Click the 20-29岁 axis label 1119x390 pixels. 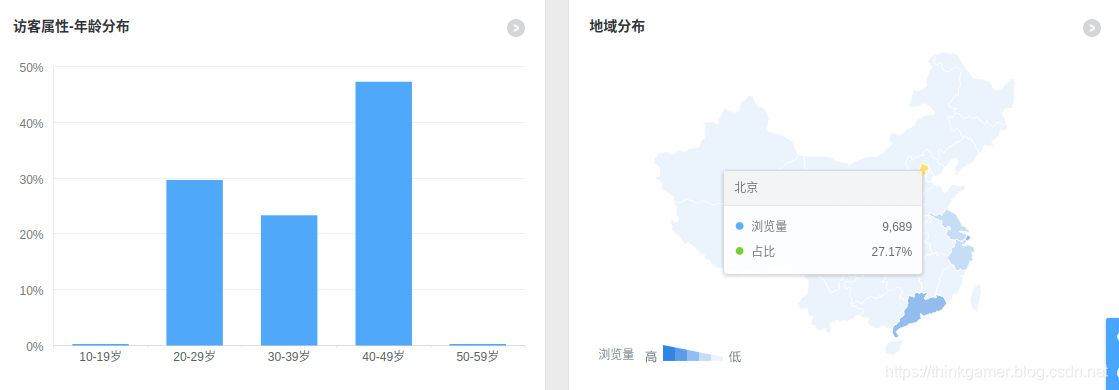[195, 356]
